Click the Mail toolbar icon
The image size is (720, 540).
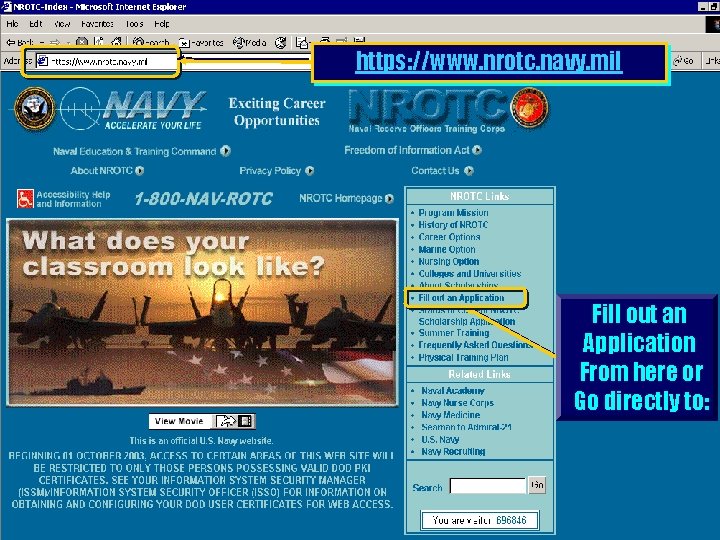point(302,43)
